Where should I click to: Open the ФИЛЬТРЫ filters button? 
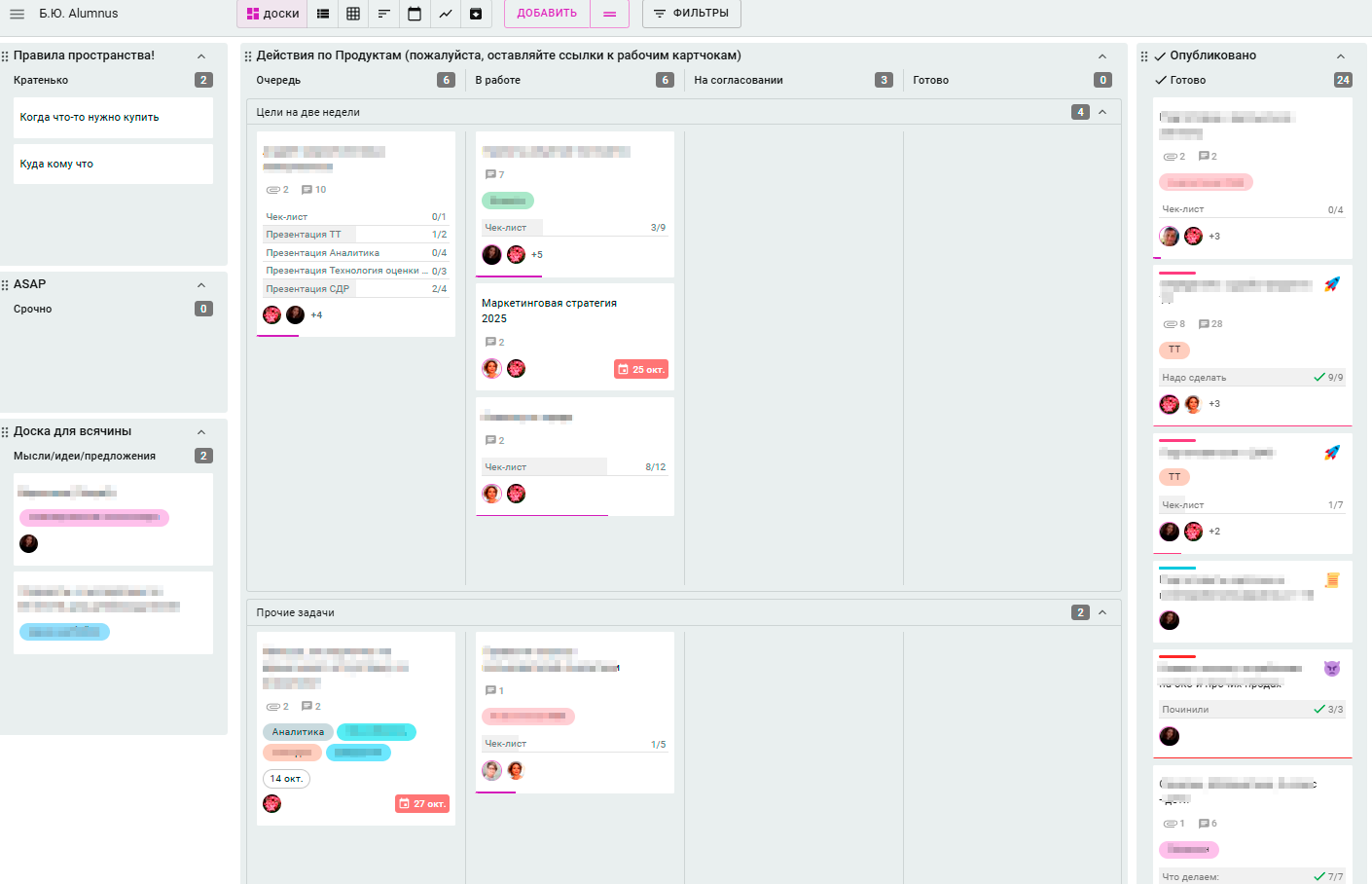pos(691,14)
